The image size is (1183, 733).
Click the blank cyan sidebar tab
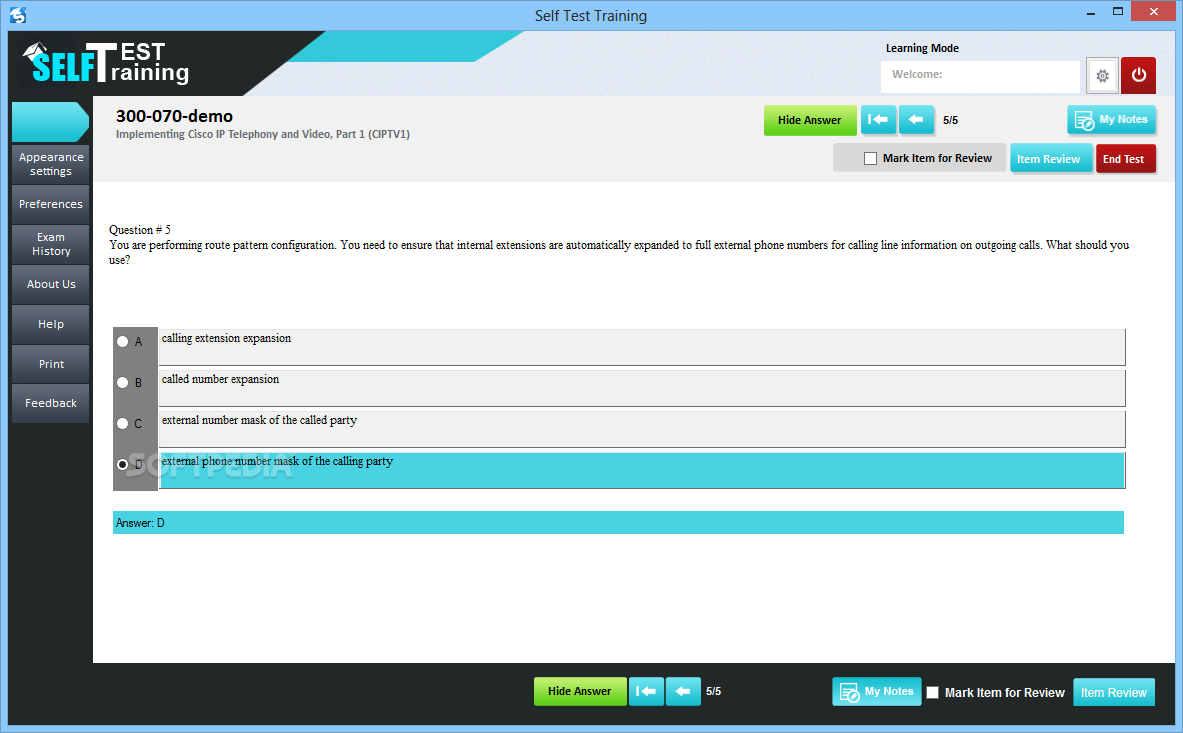tap(51, 122)
